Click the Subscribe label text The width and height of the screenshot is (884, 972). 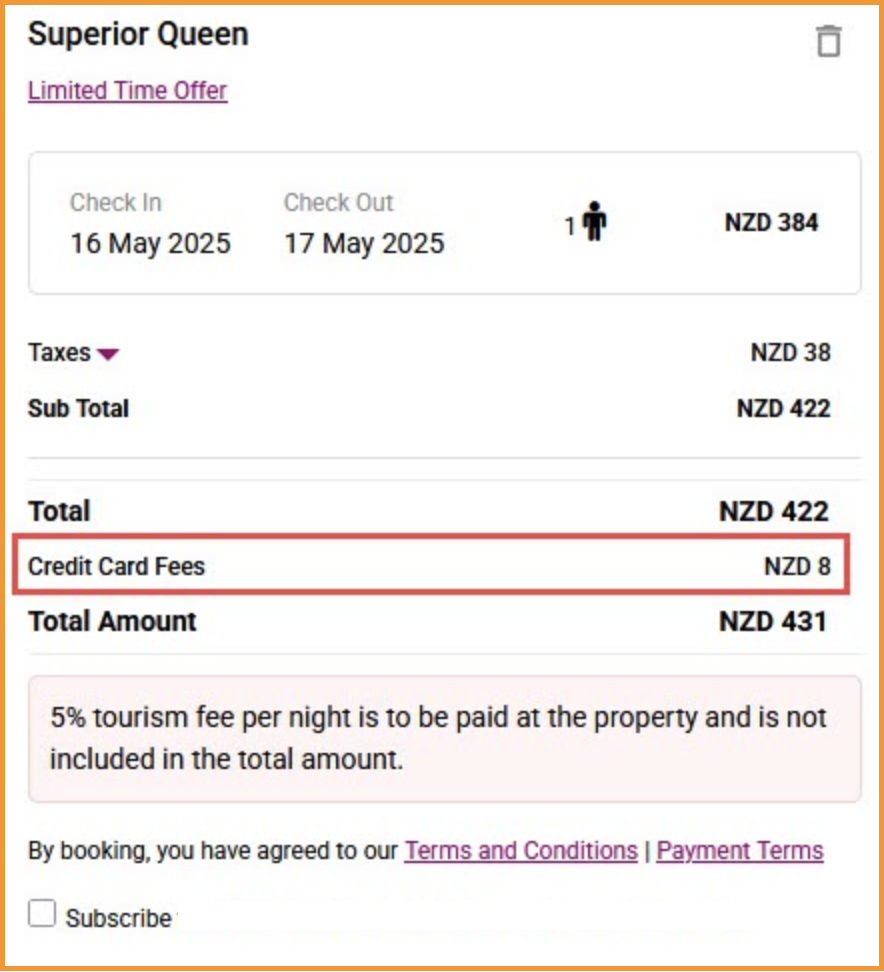tap(119, 918)
